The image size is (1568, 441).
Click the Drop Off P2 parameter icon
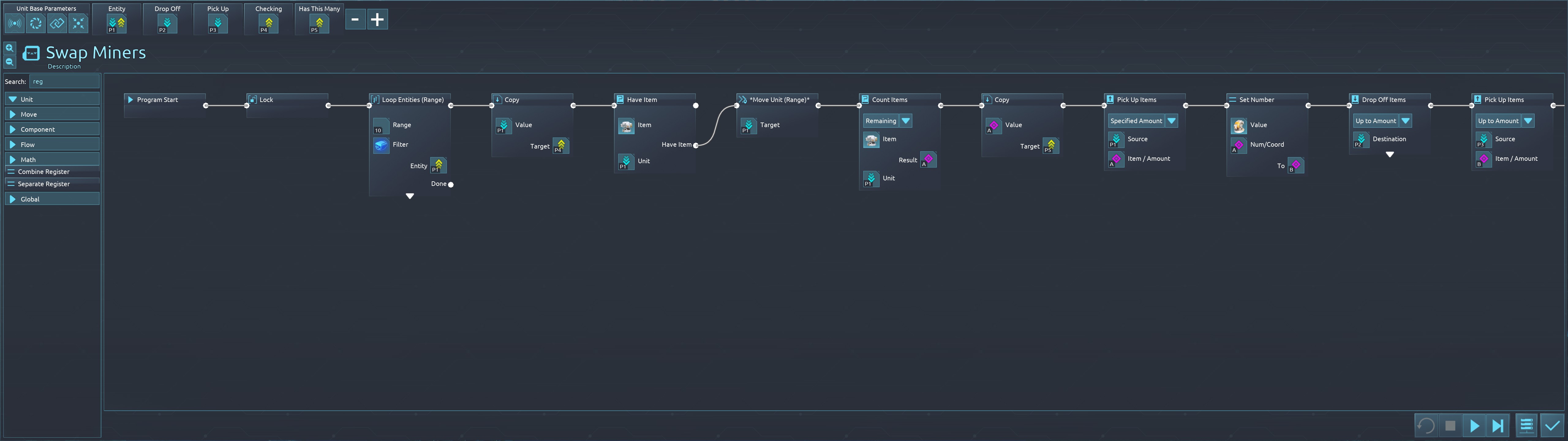pyautogui.click(x=167, y=24)
